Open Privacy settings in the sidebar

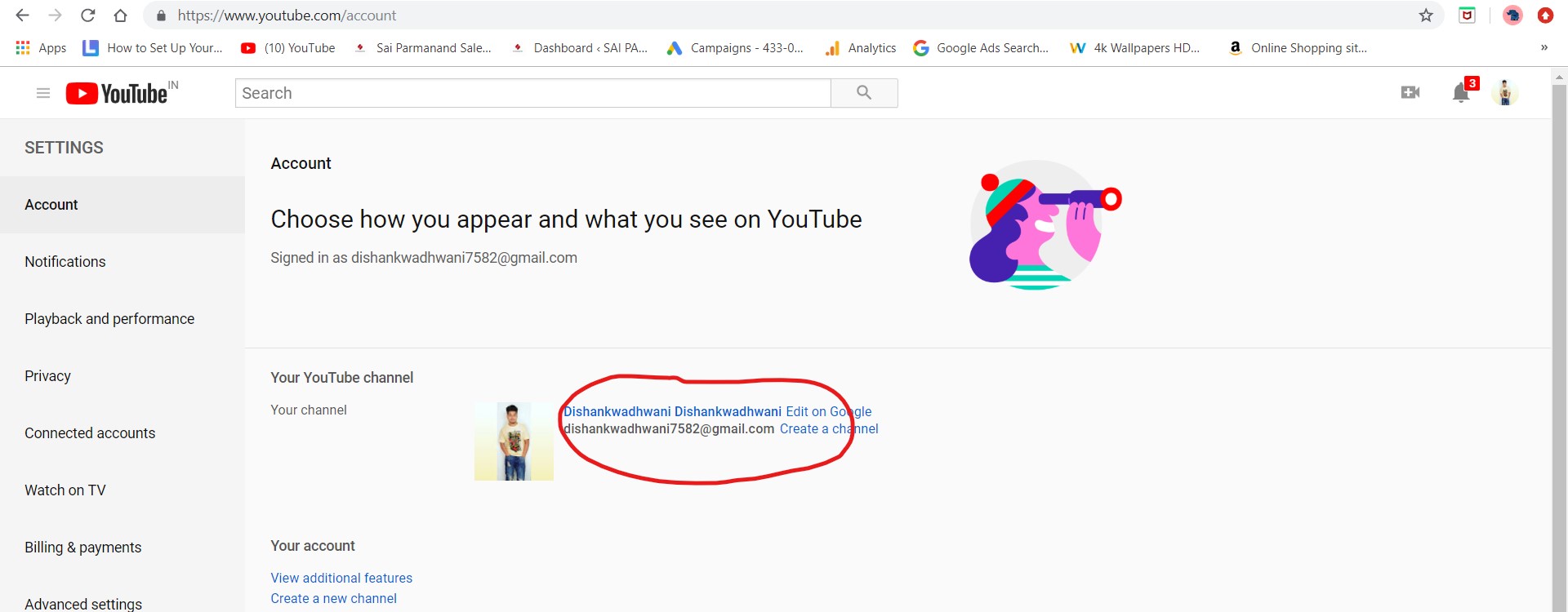122,376
